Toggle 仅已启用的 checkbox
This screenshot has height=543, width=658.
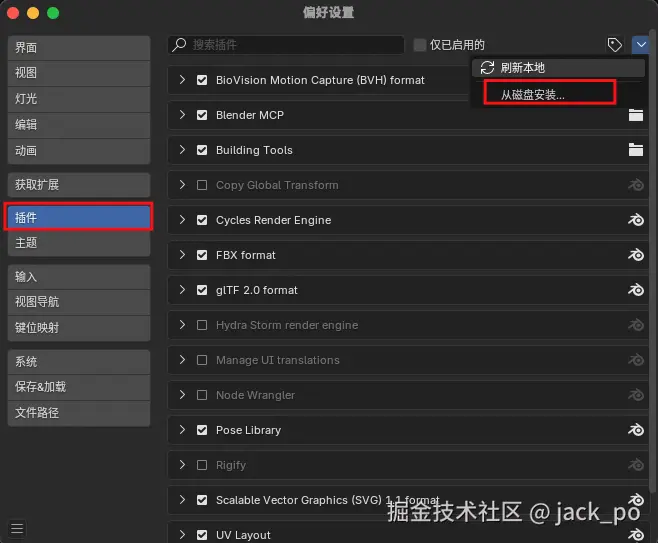tap(420, 44)
